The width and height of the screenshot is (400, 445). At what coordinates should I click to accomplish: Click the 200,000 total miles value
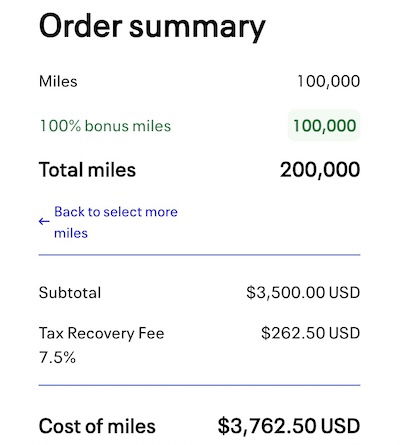320,170
